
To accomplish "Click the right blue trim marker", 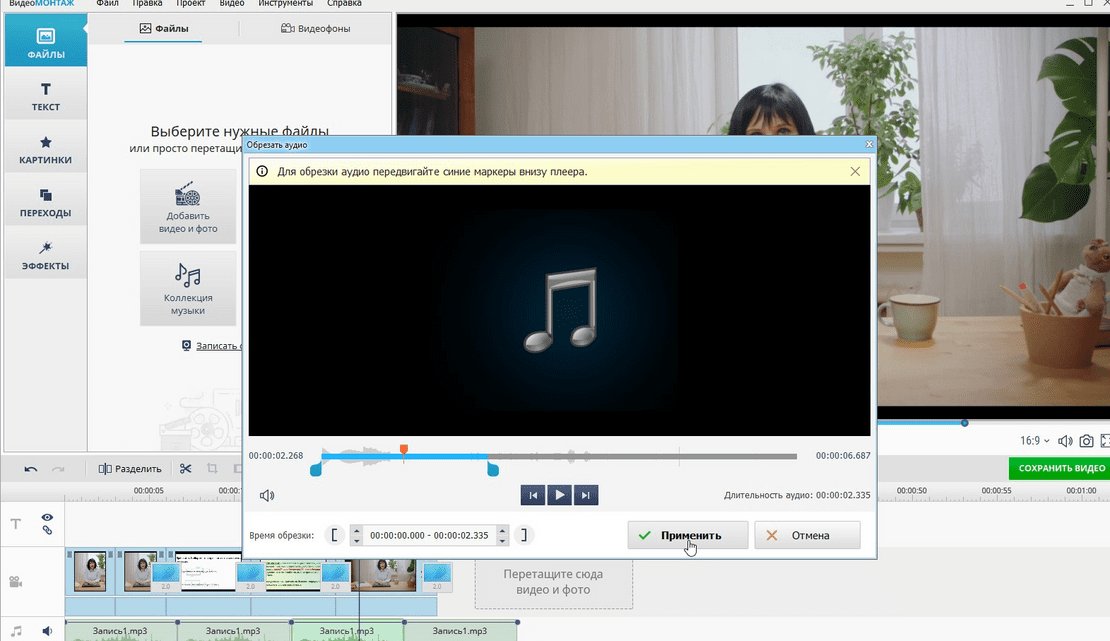I will [492, 467].
